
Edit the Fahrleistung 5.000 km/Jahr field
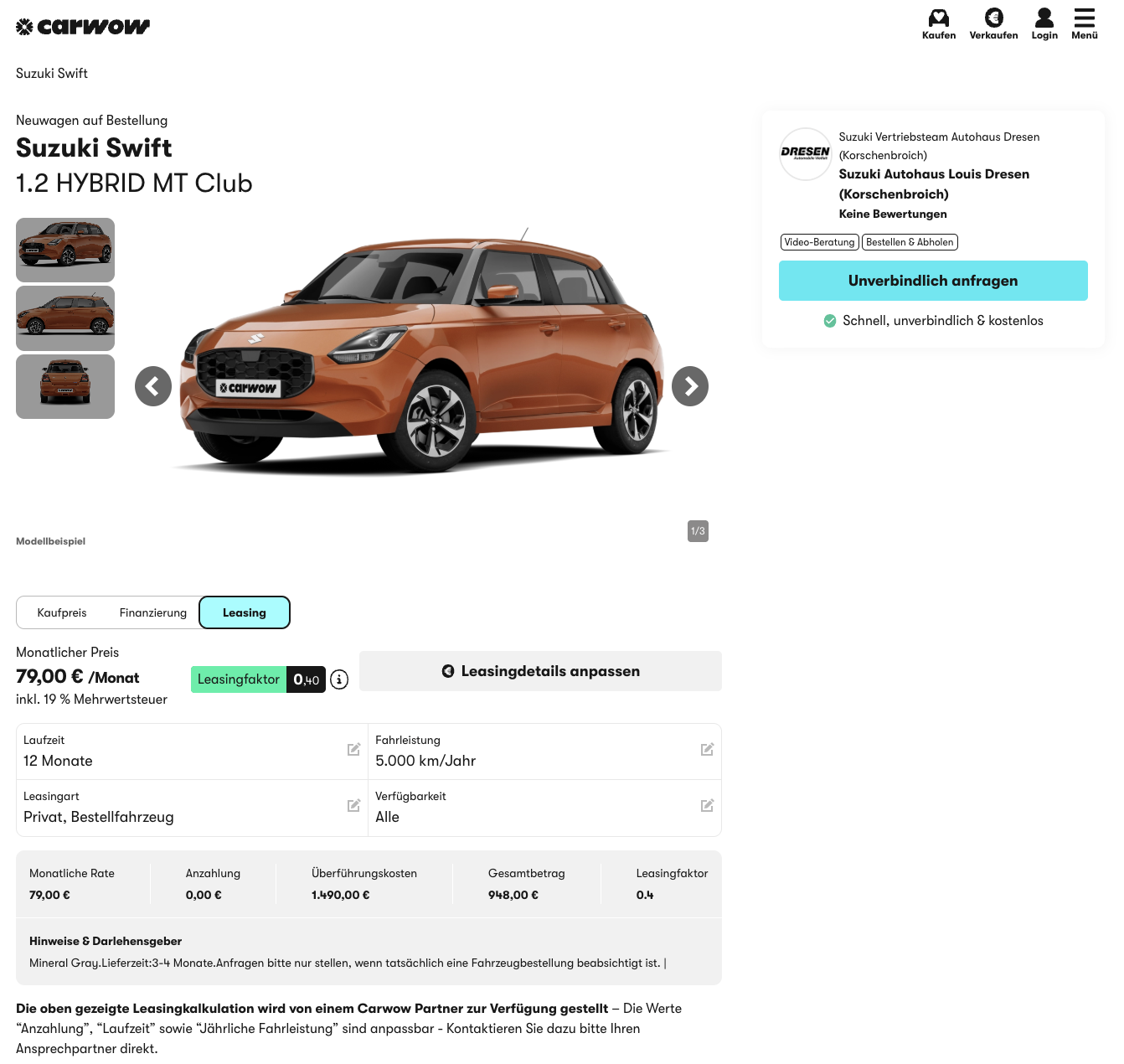pos(707,750)
